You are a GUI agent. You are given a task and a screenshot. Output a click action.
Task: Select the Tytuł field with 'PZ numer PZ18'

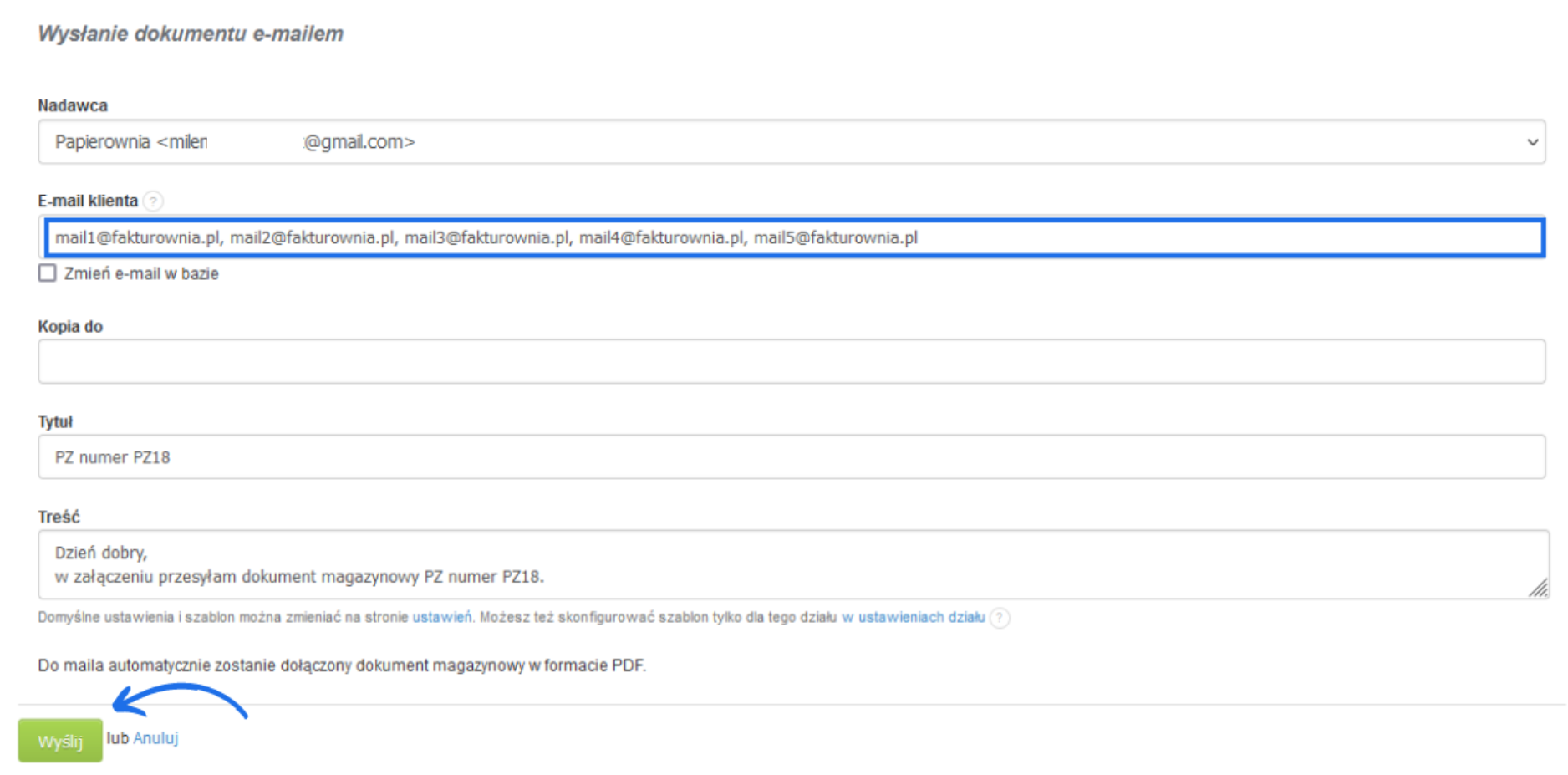tap(791, 457)
